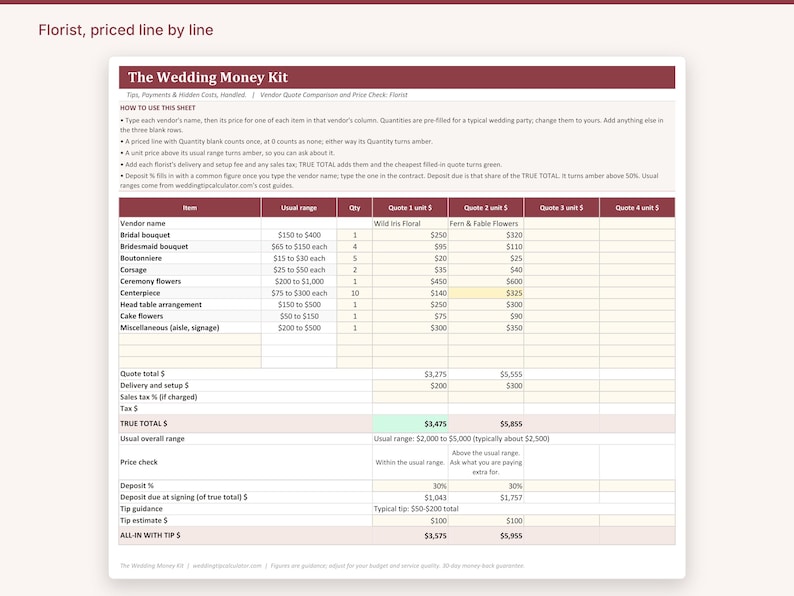Click the deposit due "$1,757" cell
The image size is (794, 596).
(486, 498)
